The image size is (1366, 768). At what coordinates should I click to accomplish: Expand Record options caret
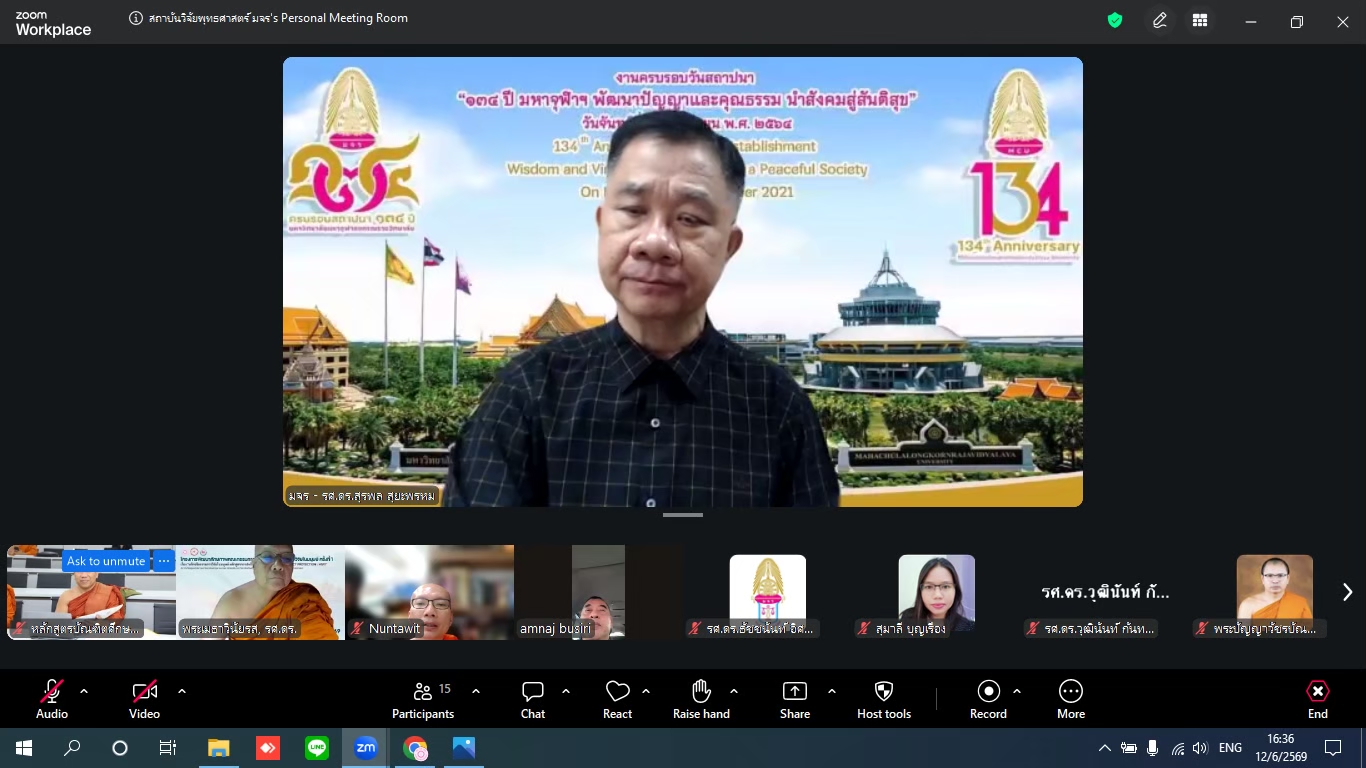[x=1017, y=691]
